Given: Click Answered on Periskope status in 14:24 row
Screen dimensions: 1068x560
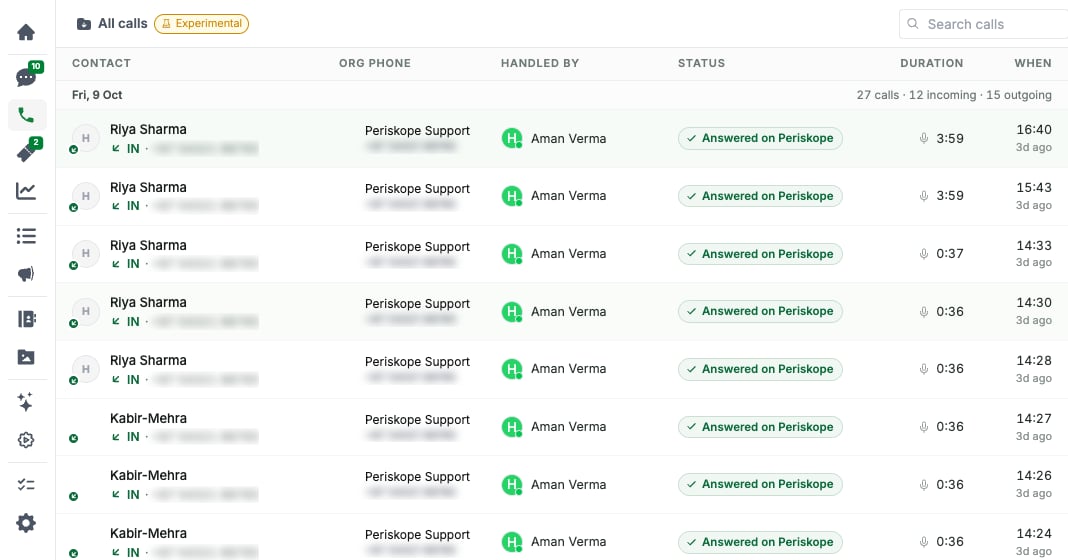Looking at the screenshot, I should pyautogui.click(x=760, y=542).
